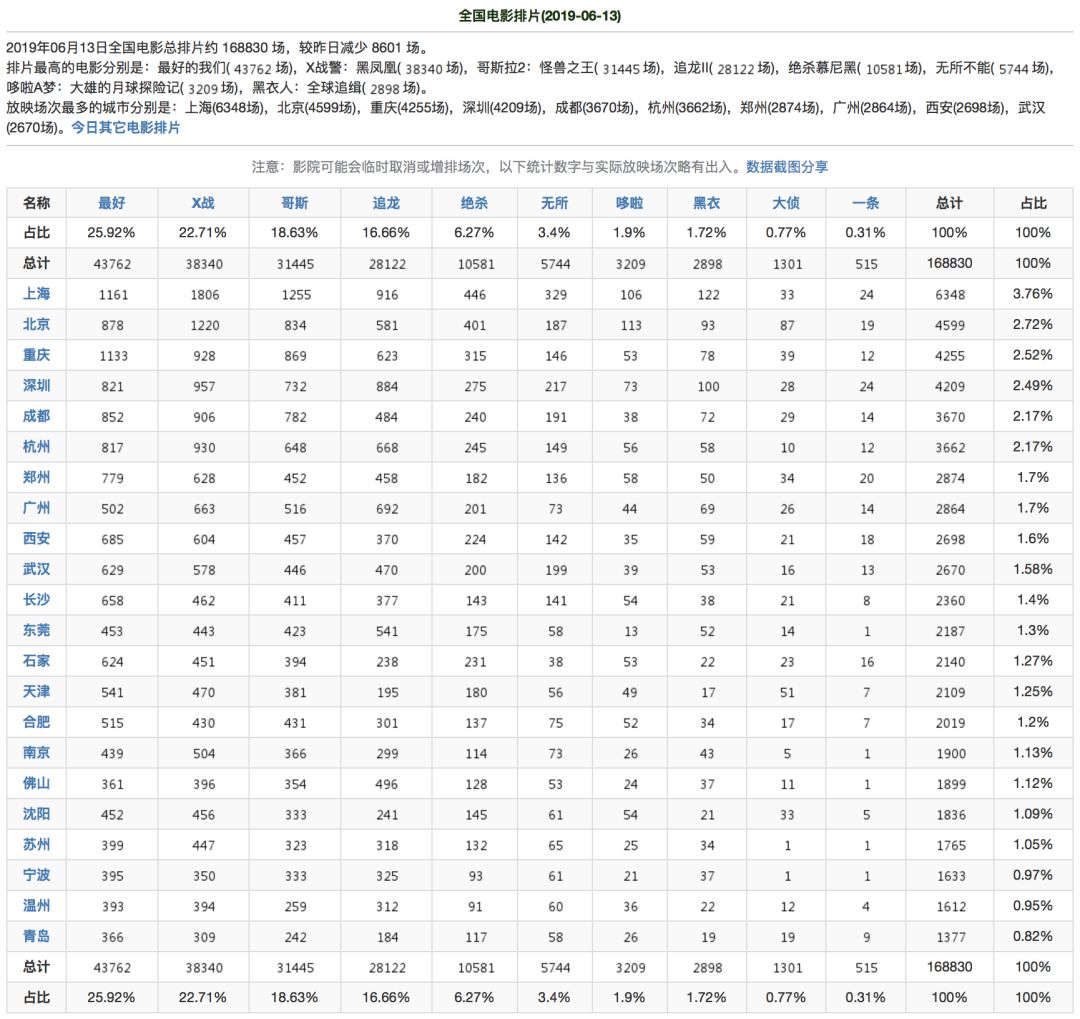
Task: Click the 22.71% cell in top 占比 row
Action: [202, 233]
